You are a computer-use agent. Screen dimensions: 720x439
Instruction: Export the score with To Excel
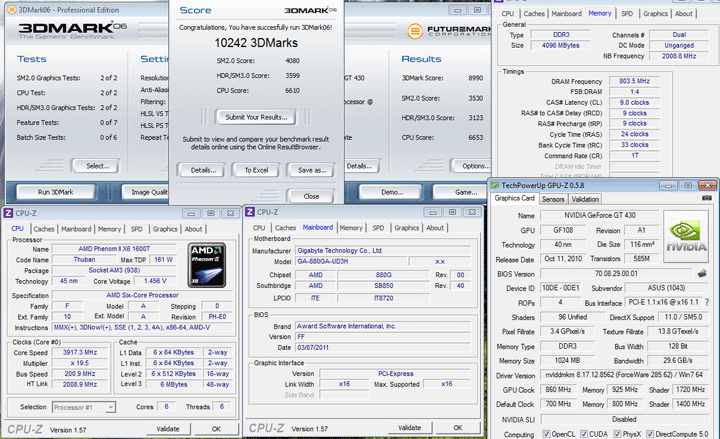(256, 170)
